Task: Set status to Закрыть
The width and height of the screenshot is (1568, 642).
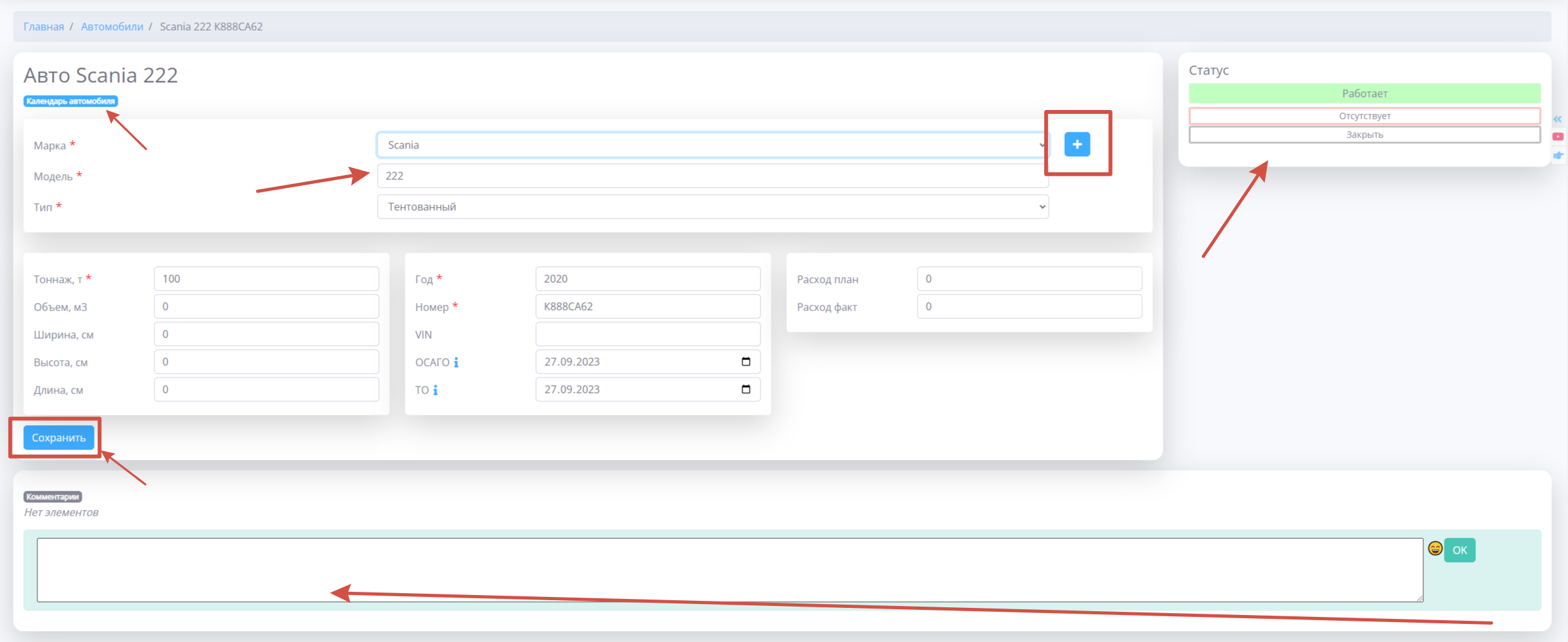Action: pyautogui.click(x=1364, y=134)
